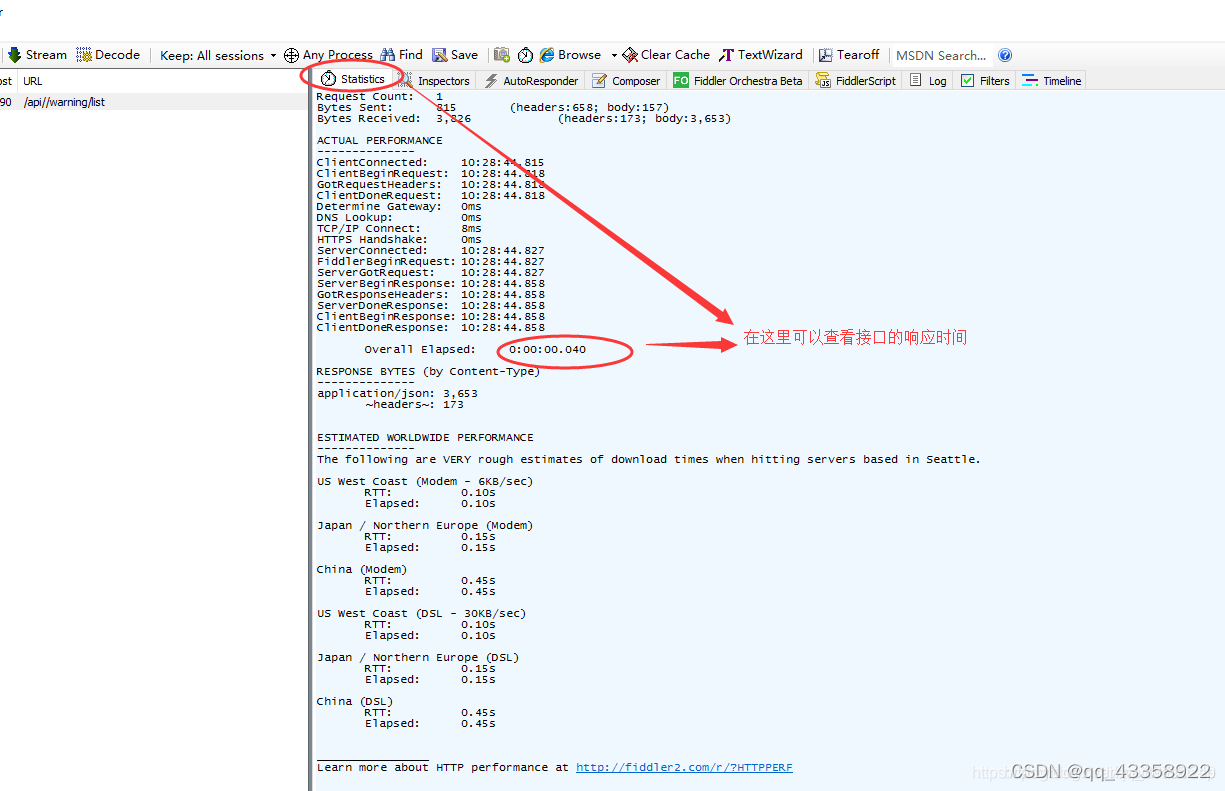Click the Decode toolbar button
1225x791 pixels.
pyautogui.click(x=108, y=55)
